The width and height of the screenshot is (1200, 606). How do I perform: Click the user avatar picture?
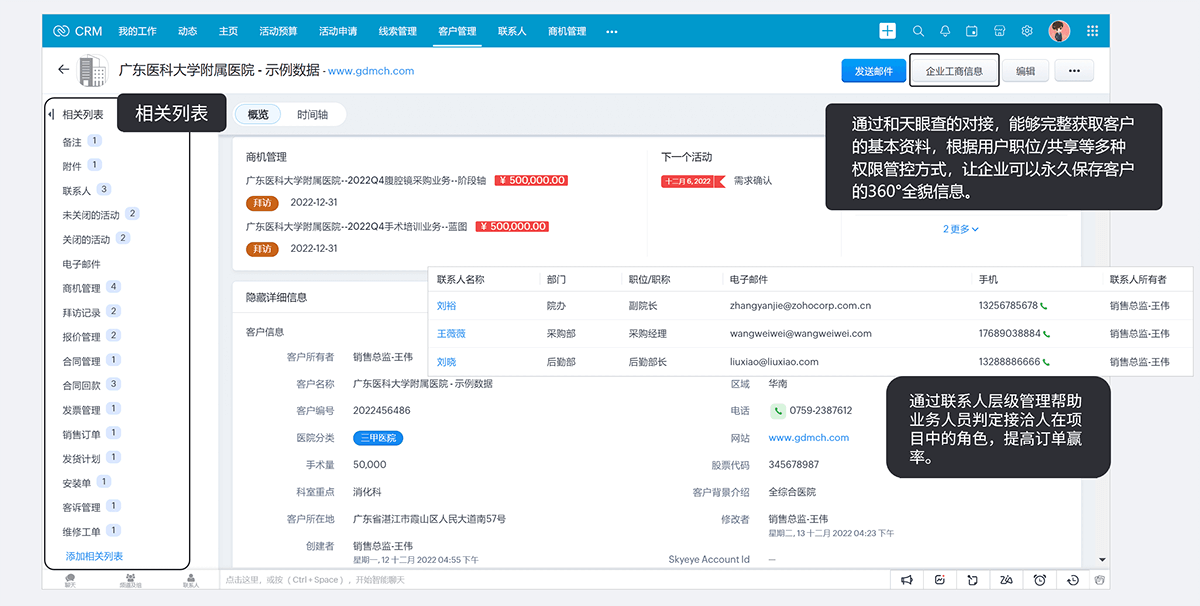pos(1059,31)
